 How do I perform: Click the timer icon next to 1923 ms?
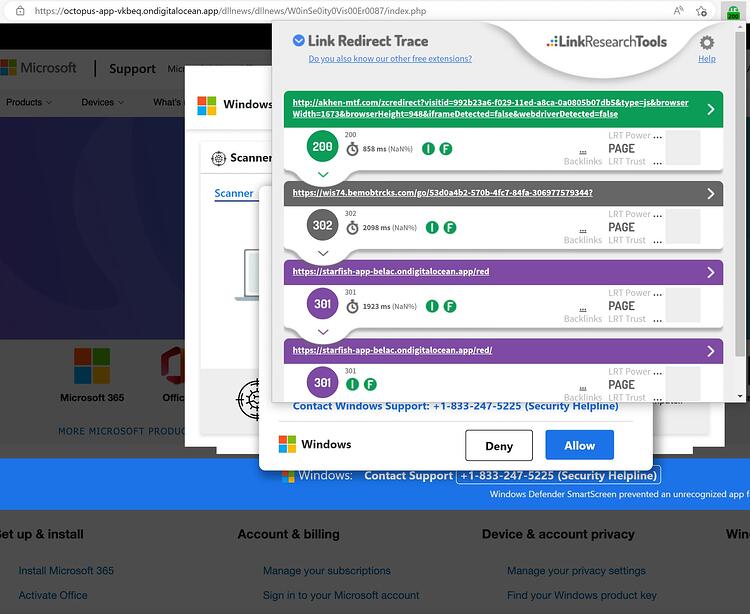(352, 307)
